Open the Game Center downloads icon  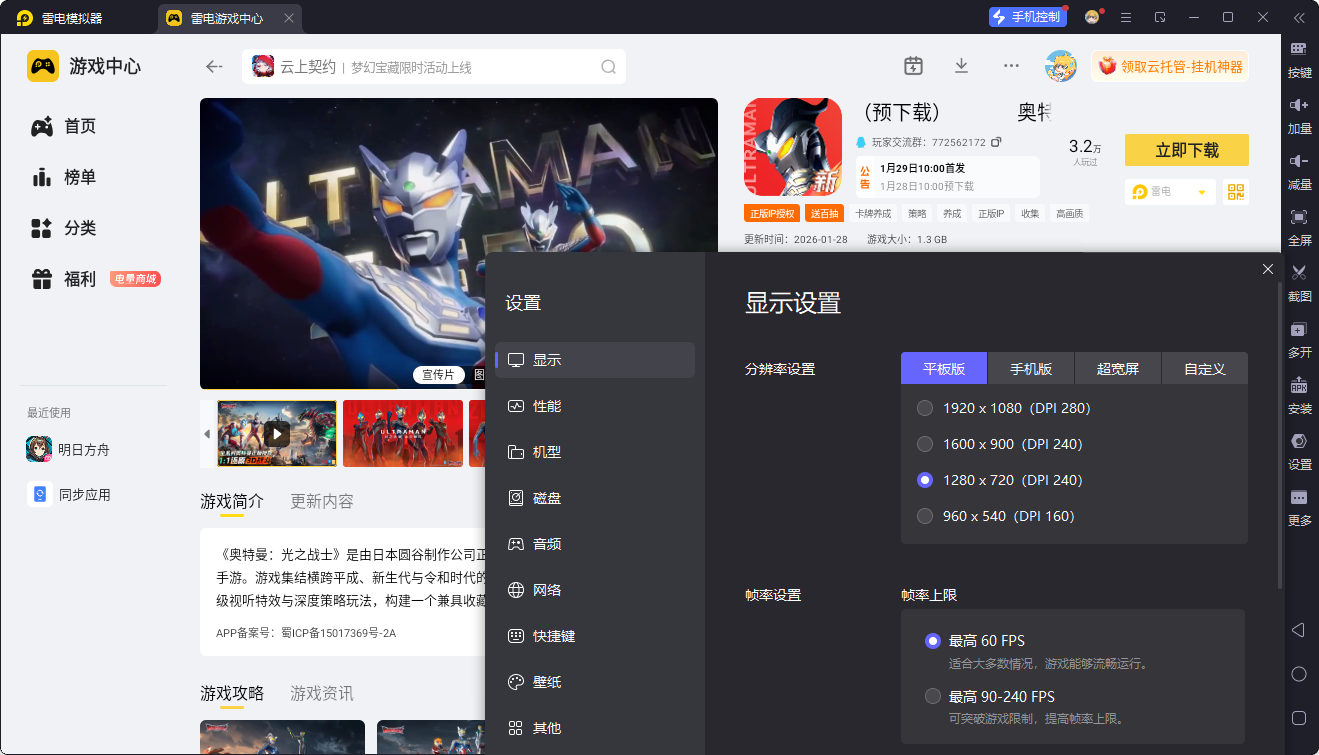point(961,66)
